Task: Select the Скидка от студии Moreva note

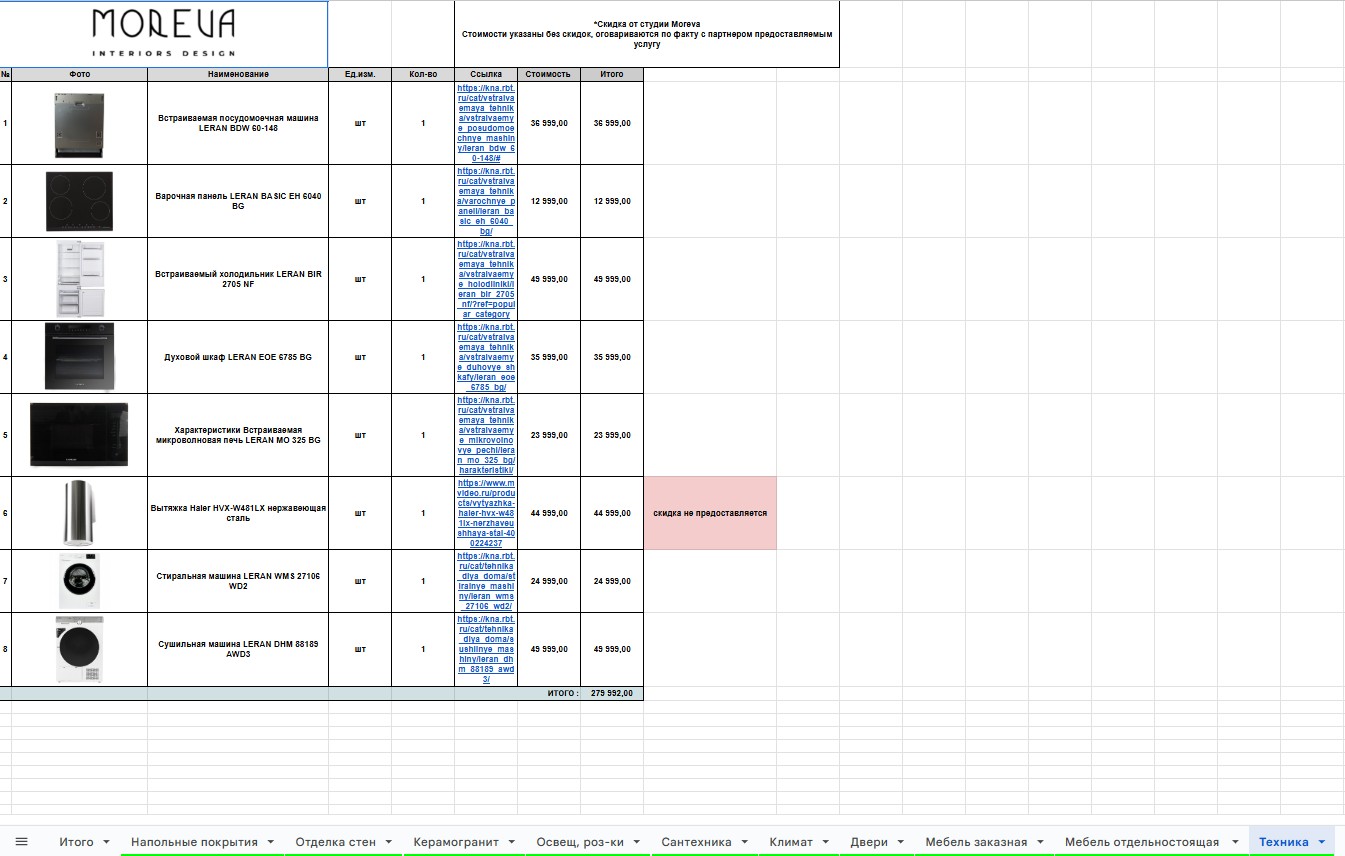Action: 647,34
